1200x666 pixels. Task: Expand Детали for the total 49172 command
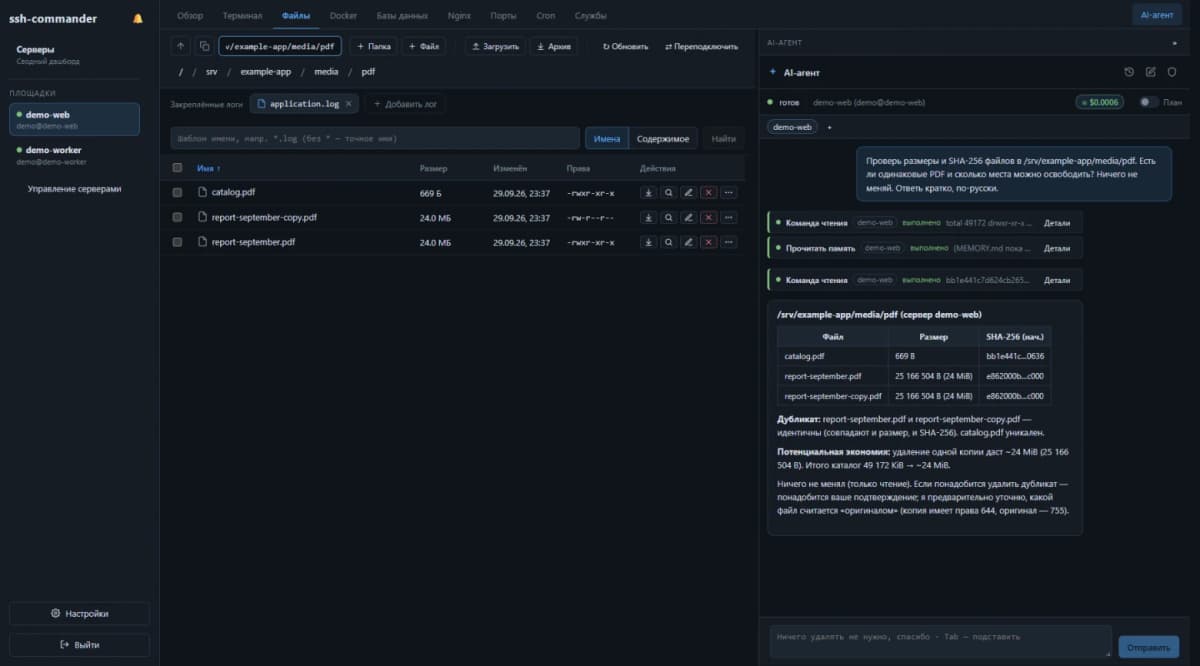point(1057,223)
